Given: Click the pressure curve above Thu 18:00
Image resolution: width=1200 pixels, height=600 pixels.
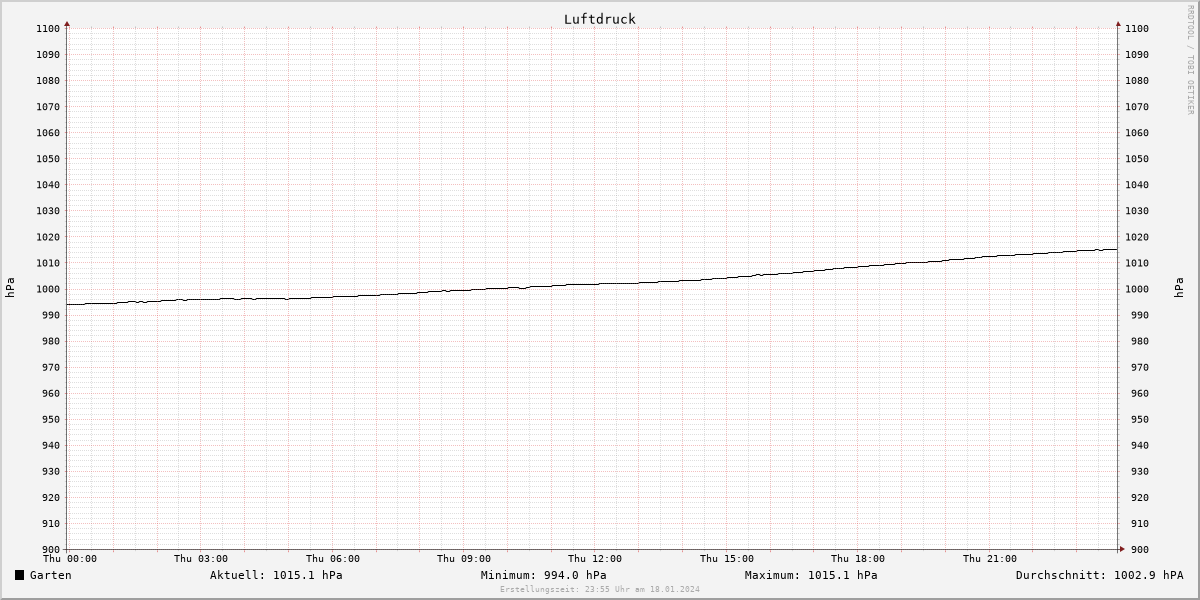Looking at the screenshot, I should (858, 266).
